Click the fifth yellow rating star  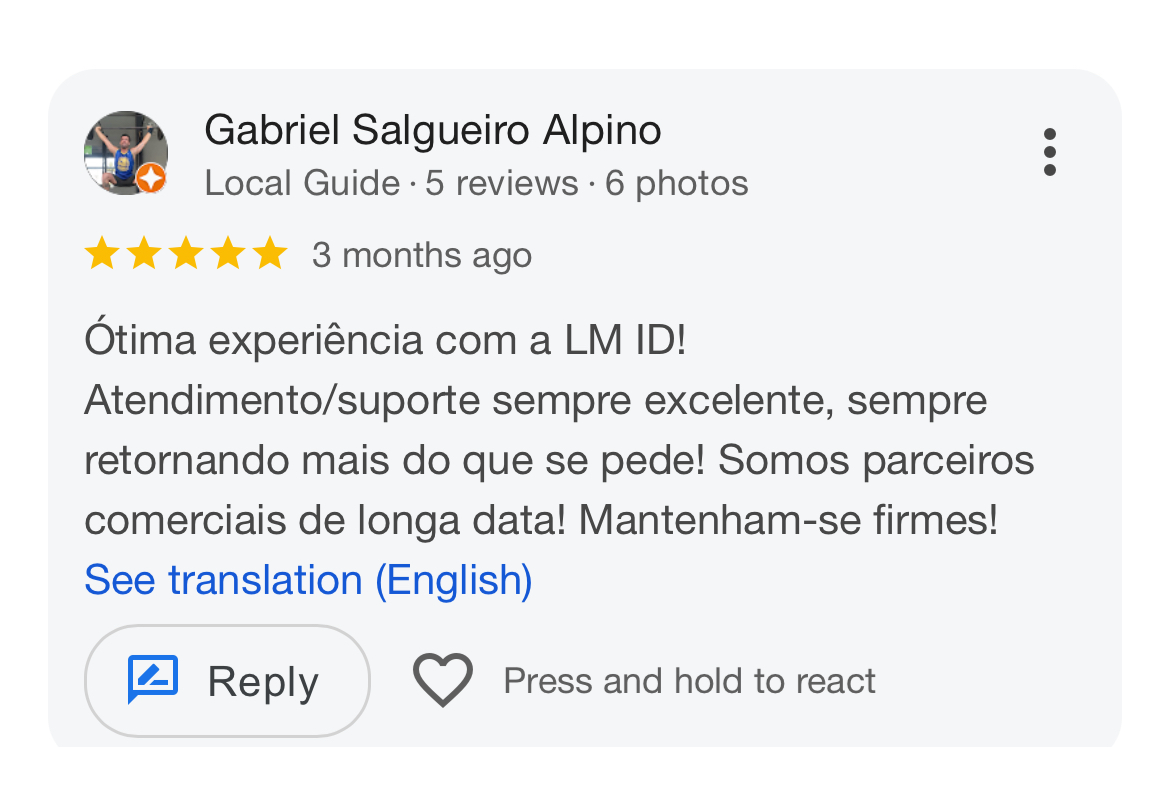(270, 255)
